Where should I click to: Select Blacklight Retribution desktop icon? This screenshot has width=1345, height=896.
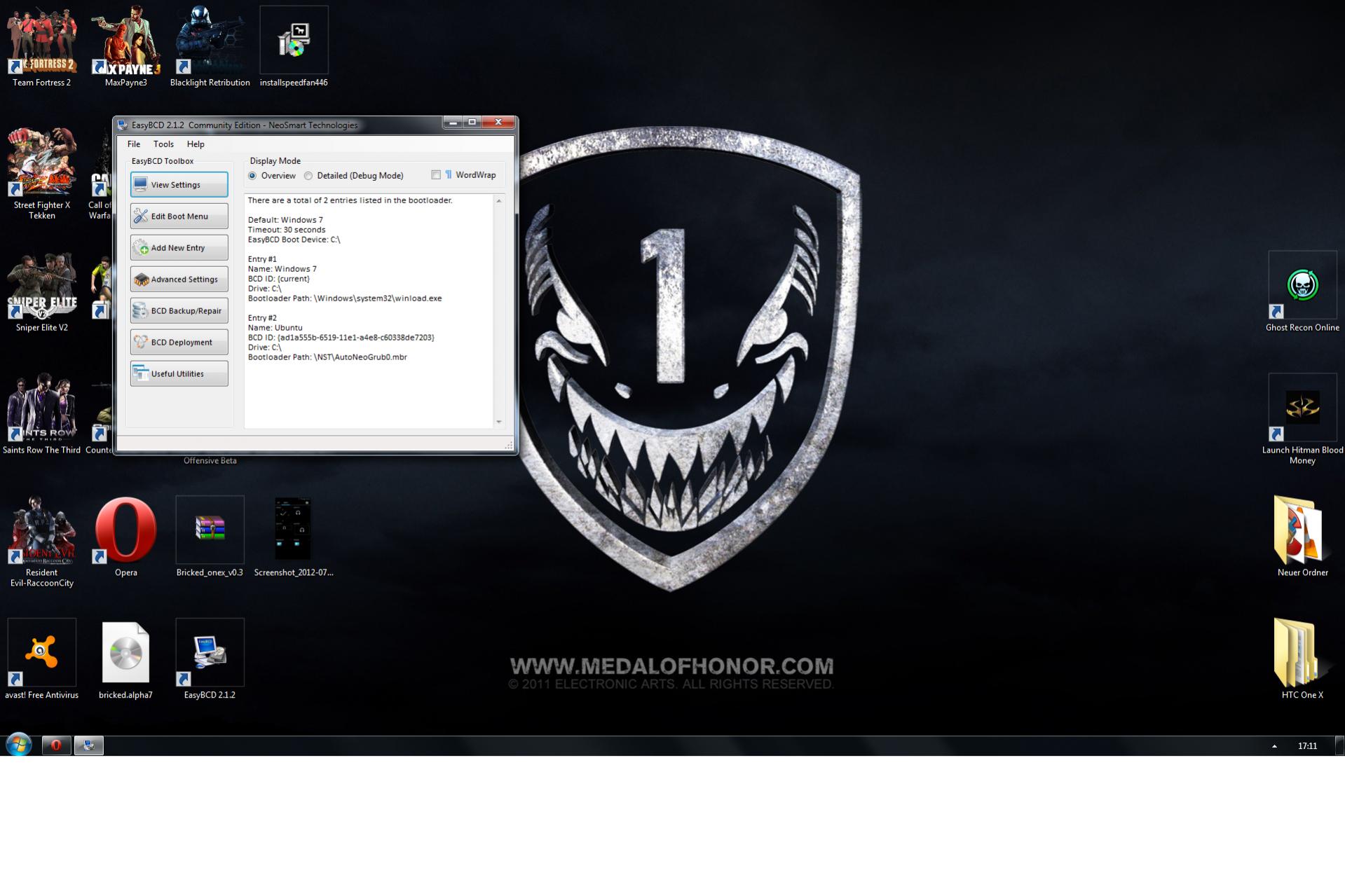[210, 46]
